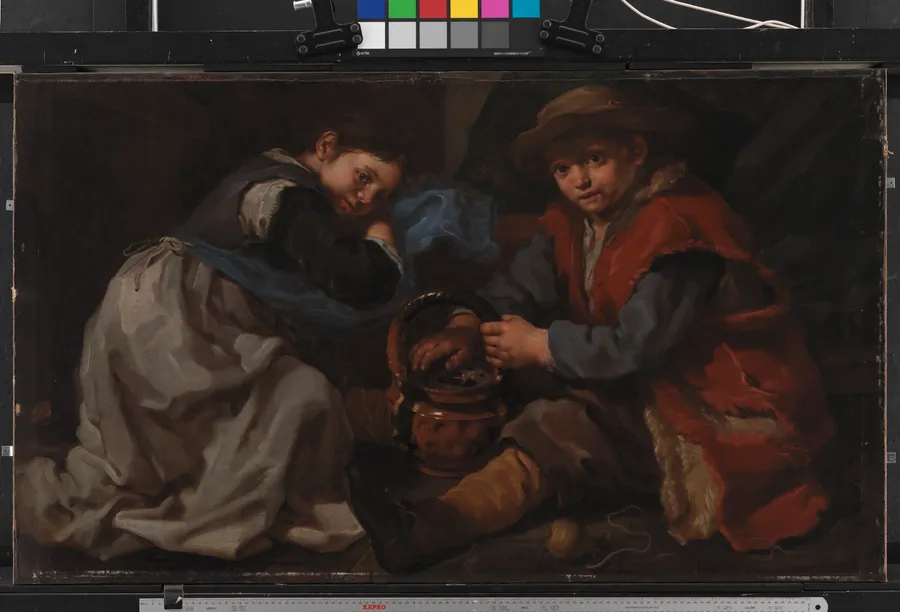Click the blue patch on the color chart
Image resolution: width=900 pixels, height=612 pixels.
coord(371,9)
